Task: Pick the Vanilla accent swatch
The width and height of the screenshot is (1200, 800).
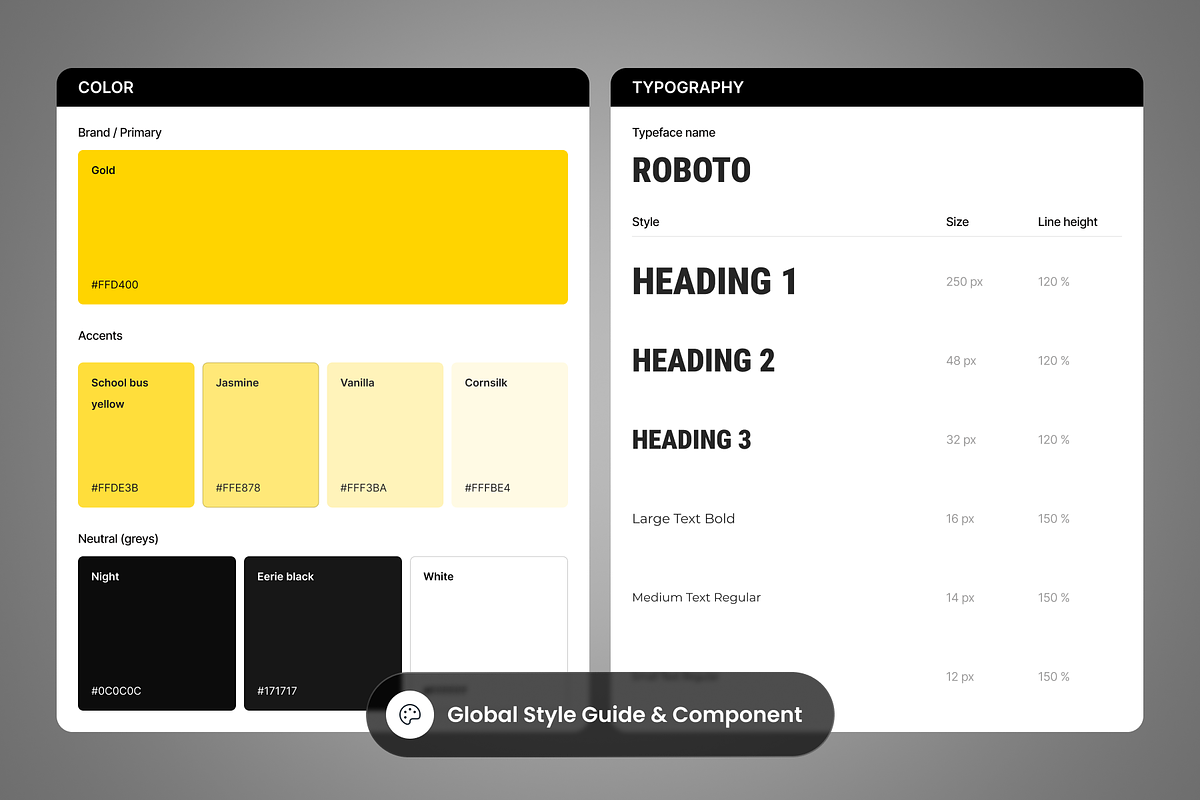Action: point(385,435)
